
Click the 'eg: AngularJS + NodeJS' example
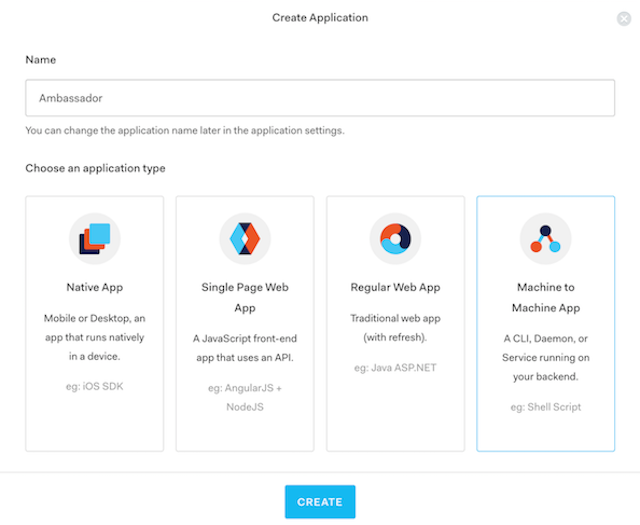click(245, 397)
